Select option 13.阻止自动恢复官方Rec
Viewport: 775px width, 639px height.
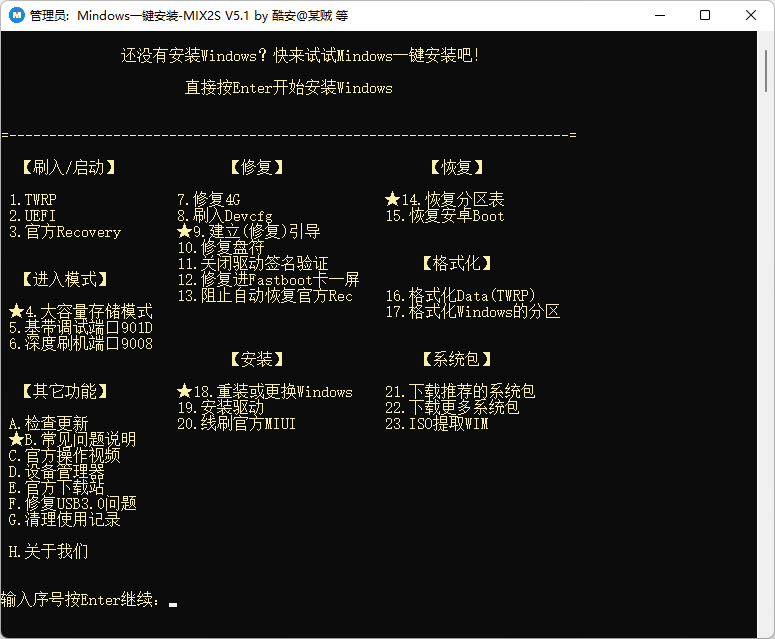[265, 296]
